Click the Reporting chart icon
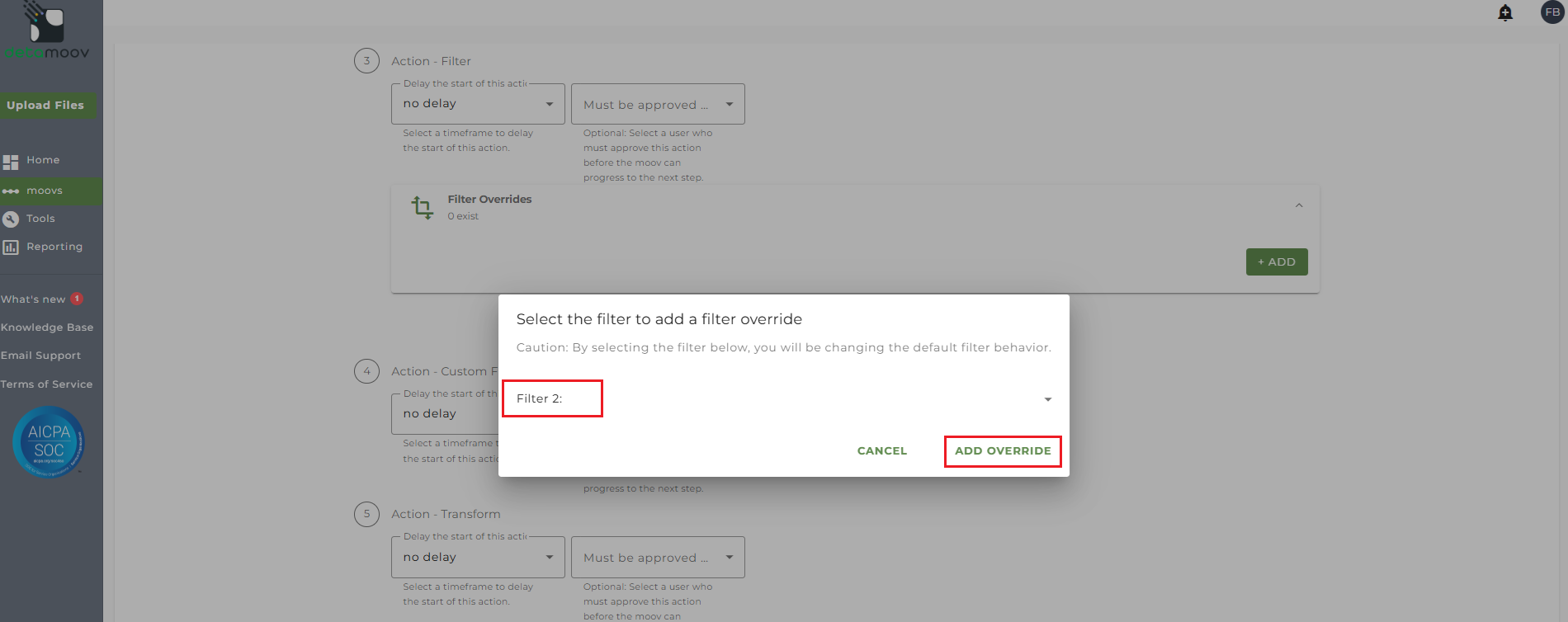Screen dimensions: 1568x622 click(11, 247)
